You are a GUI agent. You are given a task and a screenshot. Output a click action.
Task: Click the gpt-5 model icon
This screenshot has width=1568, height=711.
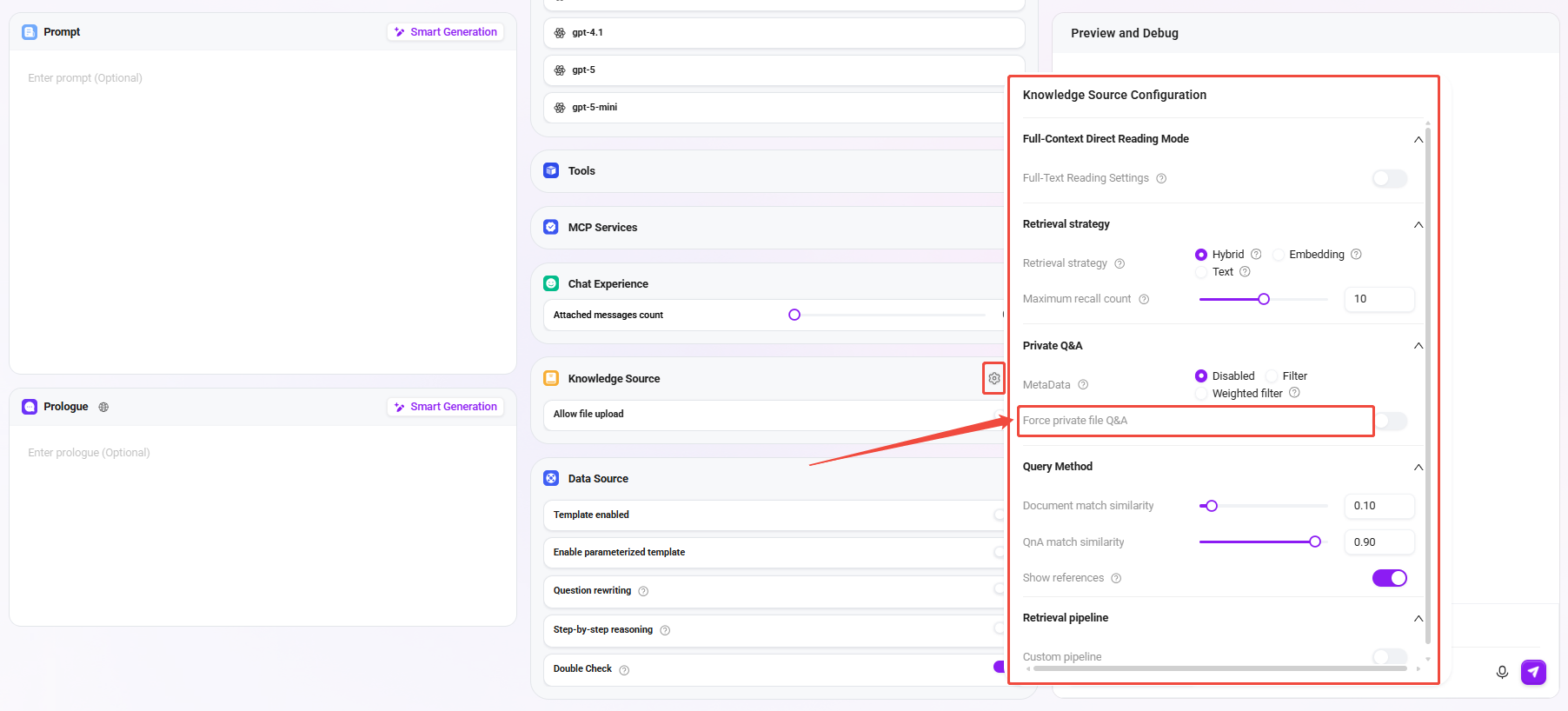(x=560, y=70)
